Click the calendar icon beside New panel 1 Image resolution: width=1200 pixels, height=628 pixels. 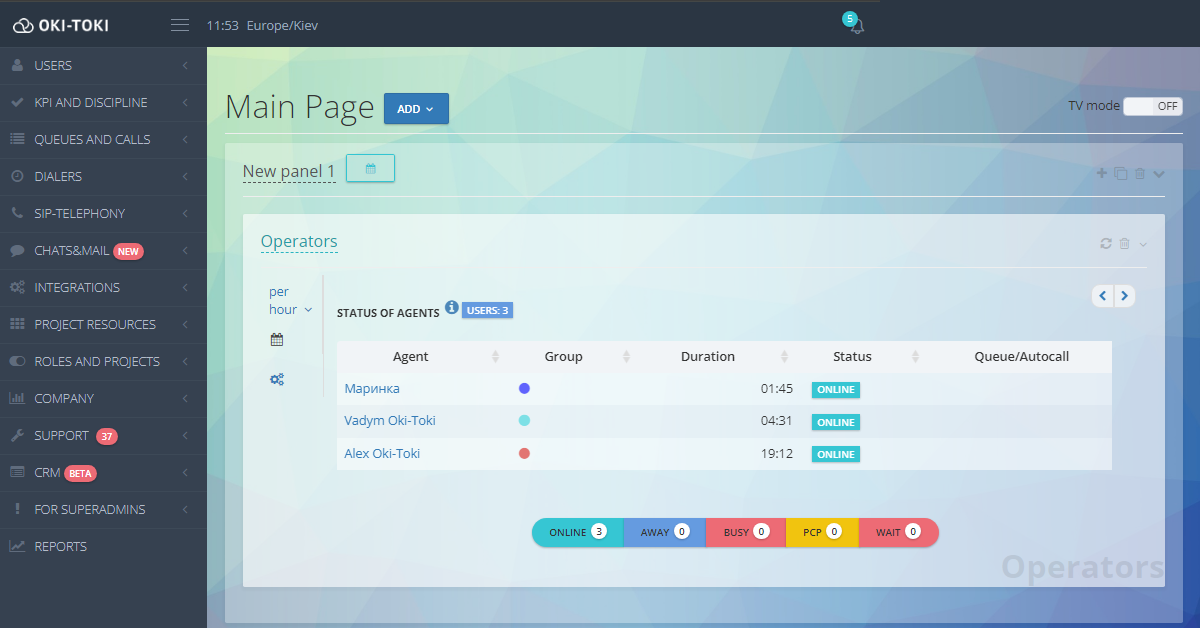pyautogui.click(x=370, y=169)
